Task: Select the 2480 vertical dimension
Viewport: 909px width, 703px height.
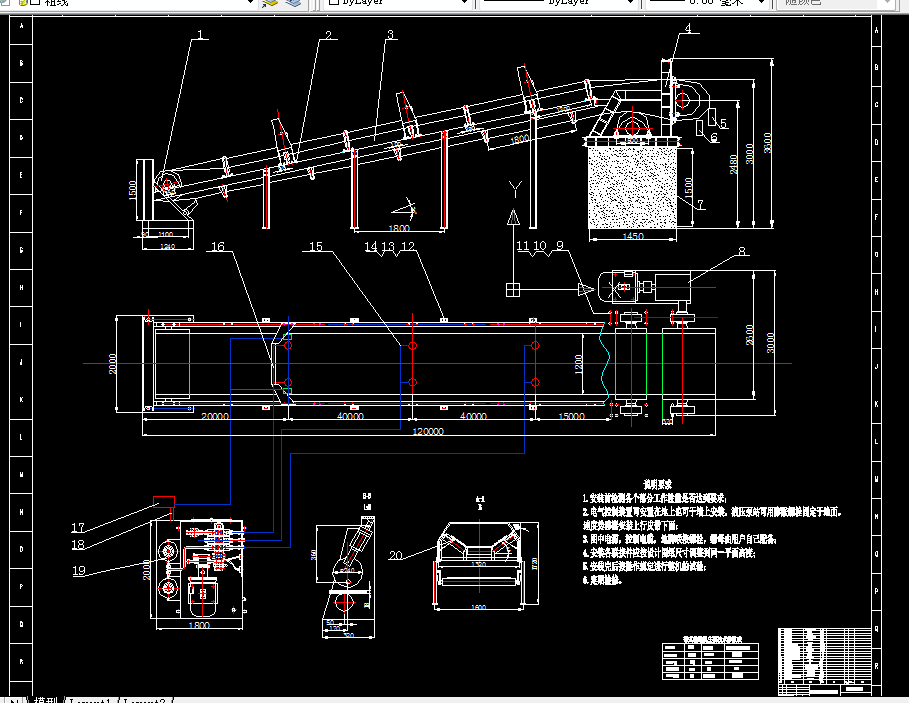Action: point(733,164)
